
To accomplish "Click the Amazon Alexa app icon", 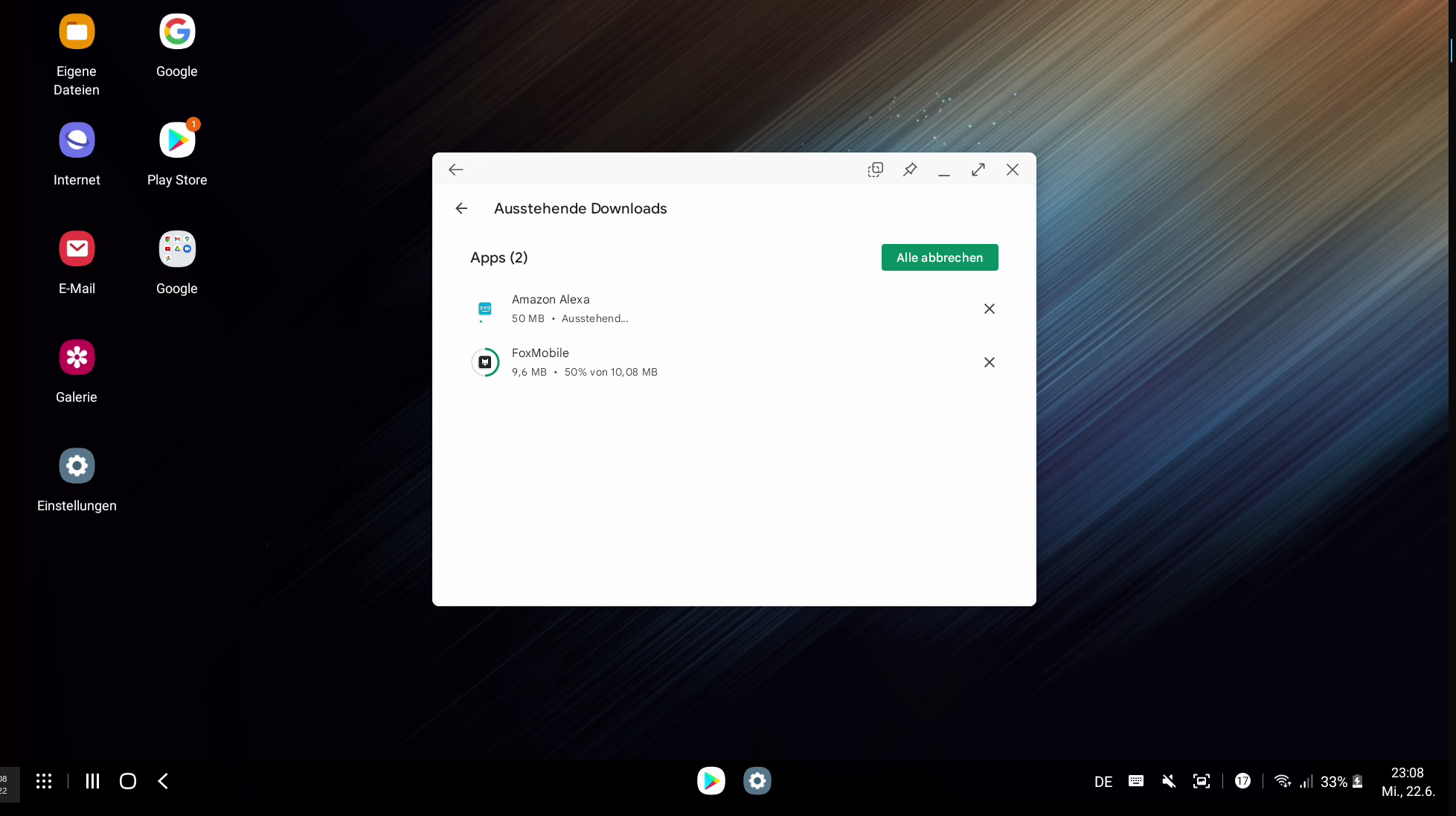I will [485, 309].
